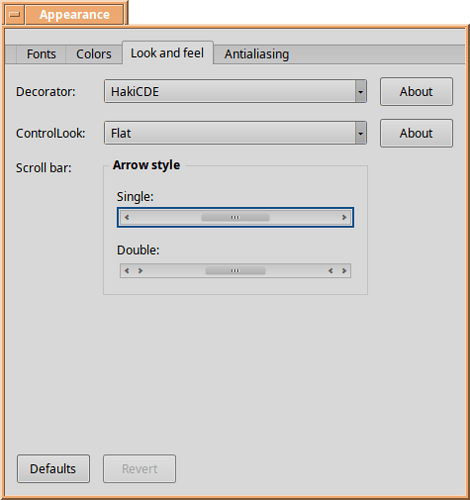Click the Double scroll bar thumb

tap(235, 271)
